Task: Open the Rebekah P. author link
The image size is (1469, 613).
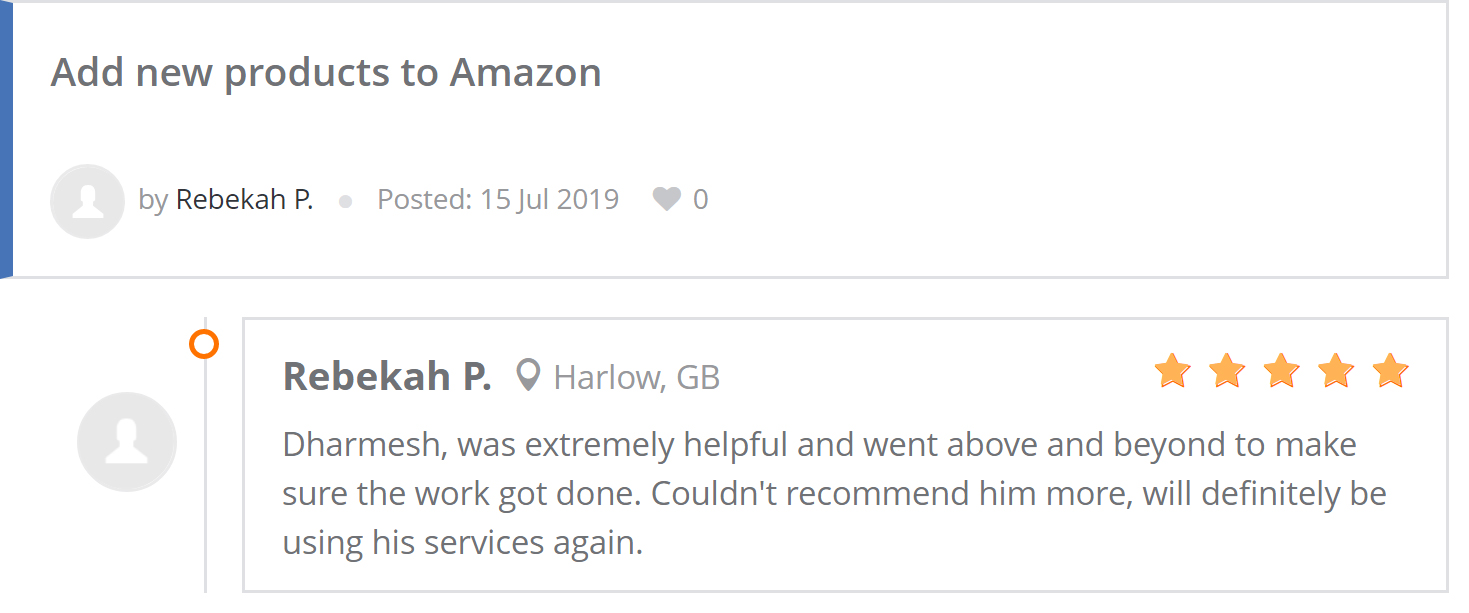Action: point(245,200)
